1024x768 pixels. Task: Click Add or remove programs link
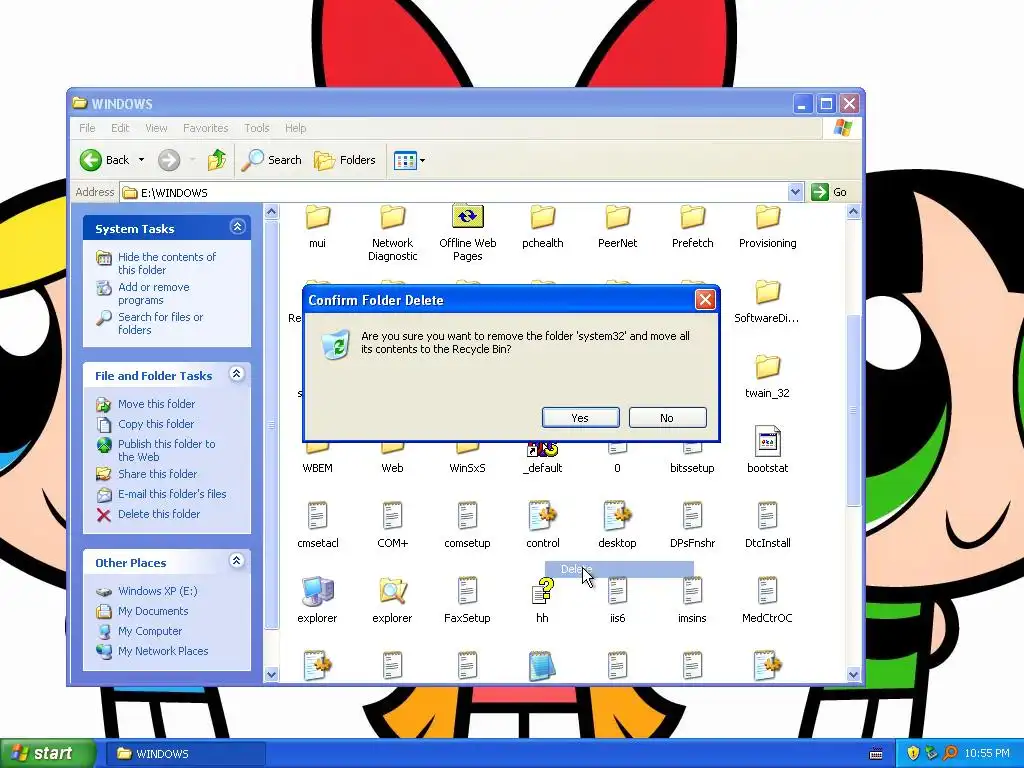(153, 293)
